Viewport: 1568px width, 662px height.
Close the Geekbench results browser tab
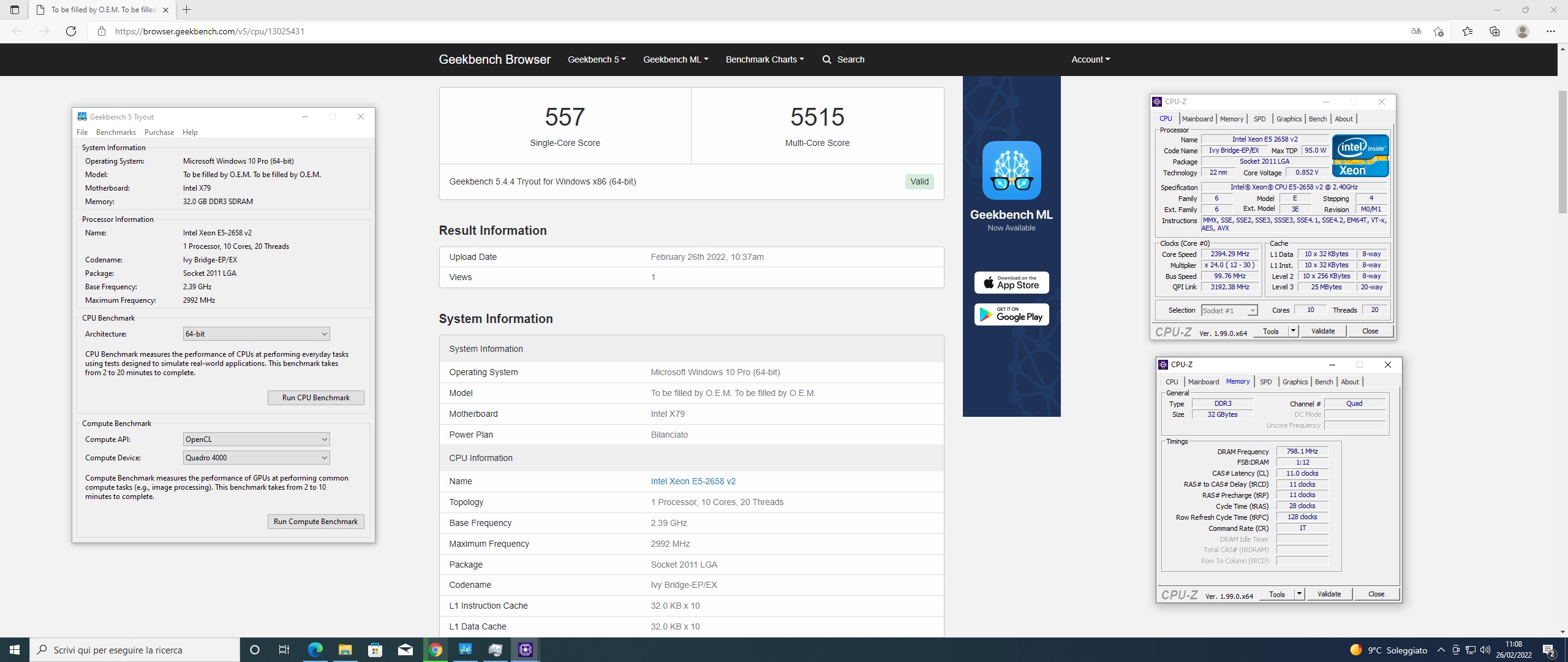click(x=165, y=10)
